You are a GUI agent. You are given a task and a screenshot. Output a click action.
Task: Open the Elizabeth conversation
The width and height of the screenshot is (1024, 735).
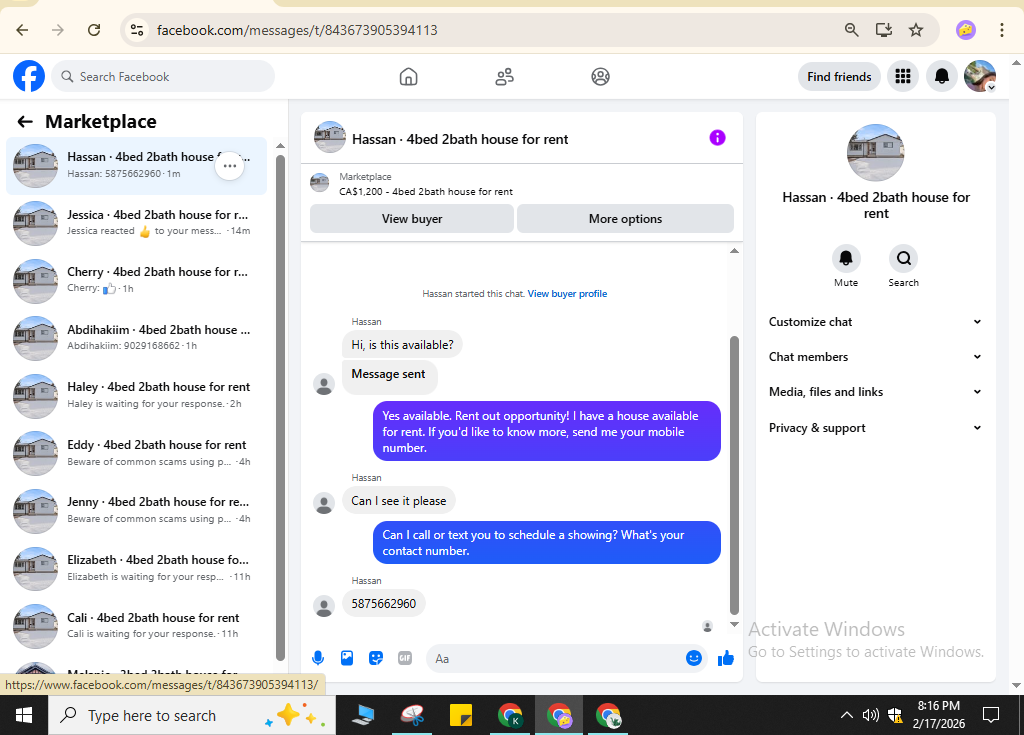(136, 568)
